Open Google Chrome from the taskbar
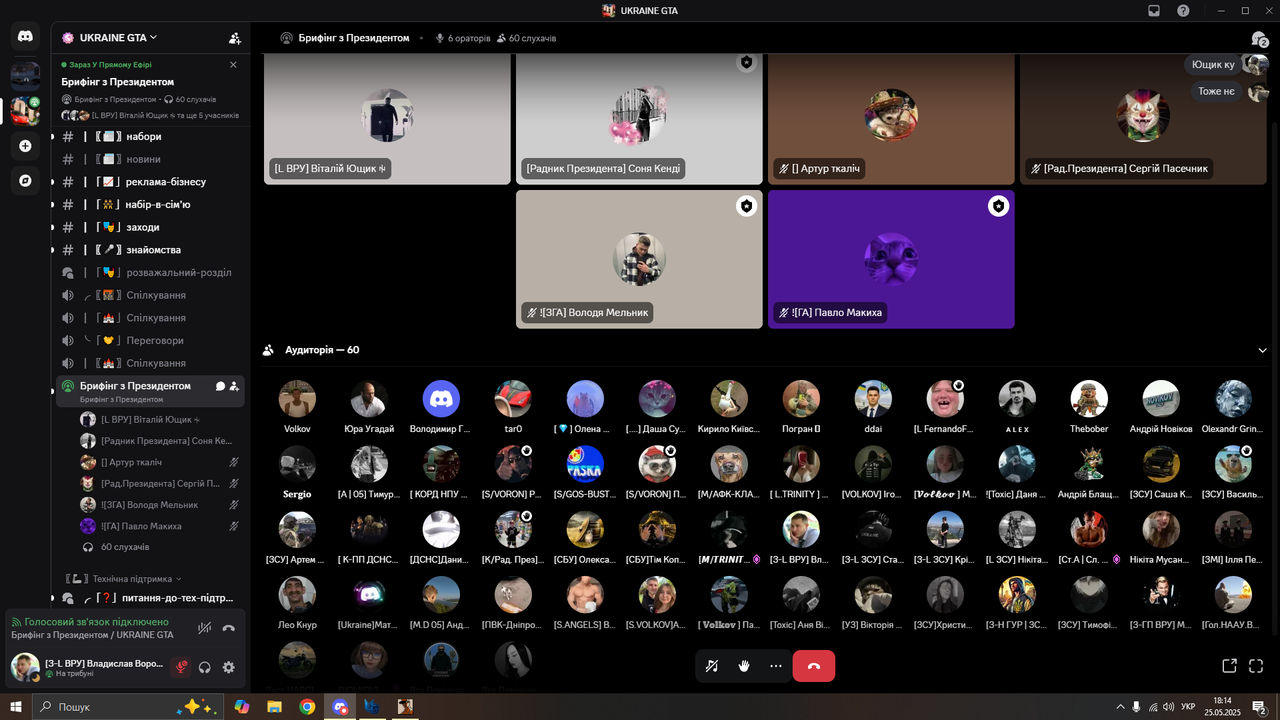 (x=307, y=707)
